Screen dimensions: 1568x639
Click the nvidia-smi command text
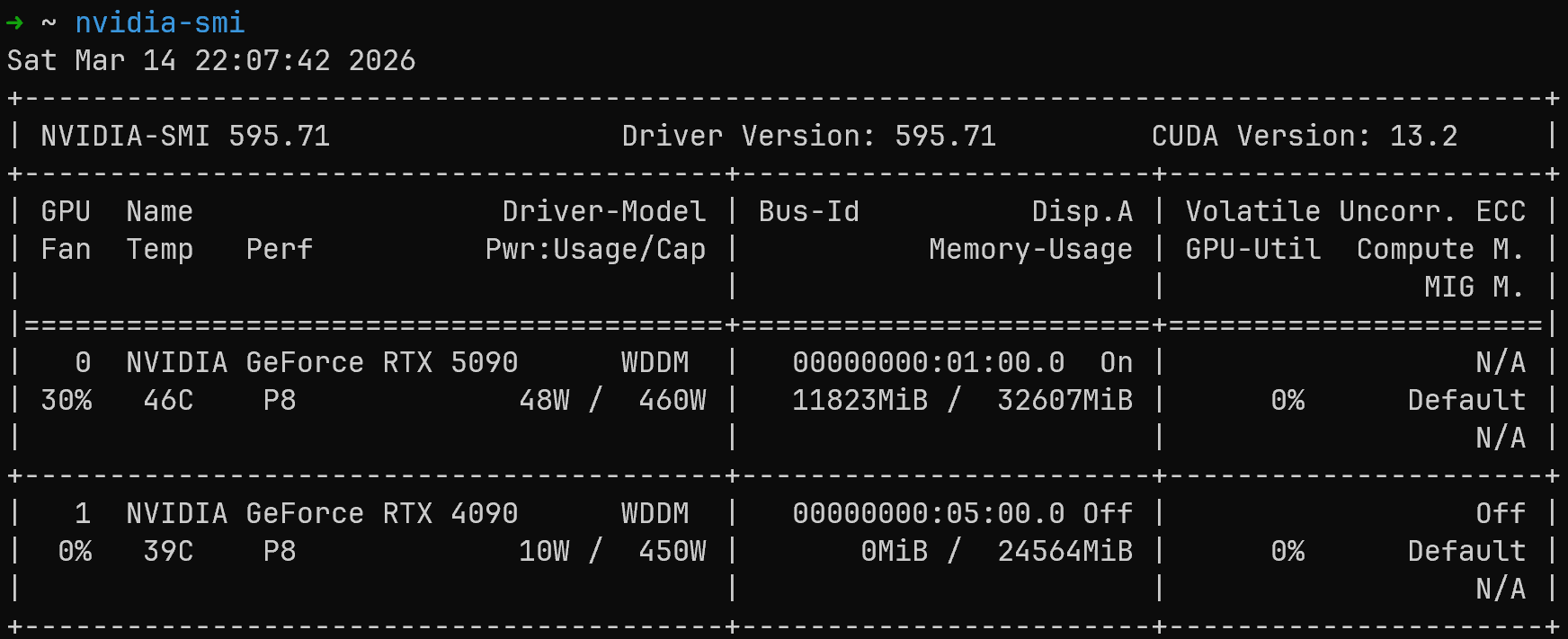pyautogui.click(x=160, y=22)
